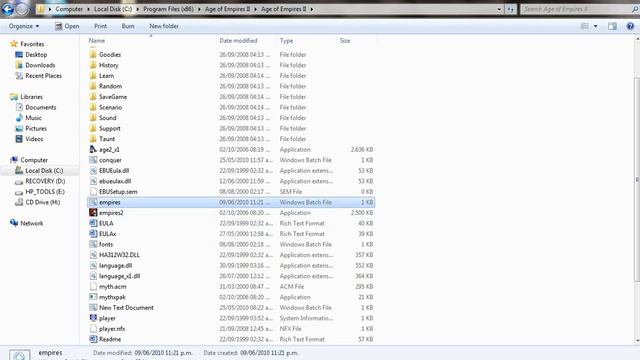Select the player system information icon
The image size is (640, 360).
[x=93, y=318]
